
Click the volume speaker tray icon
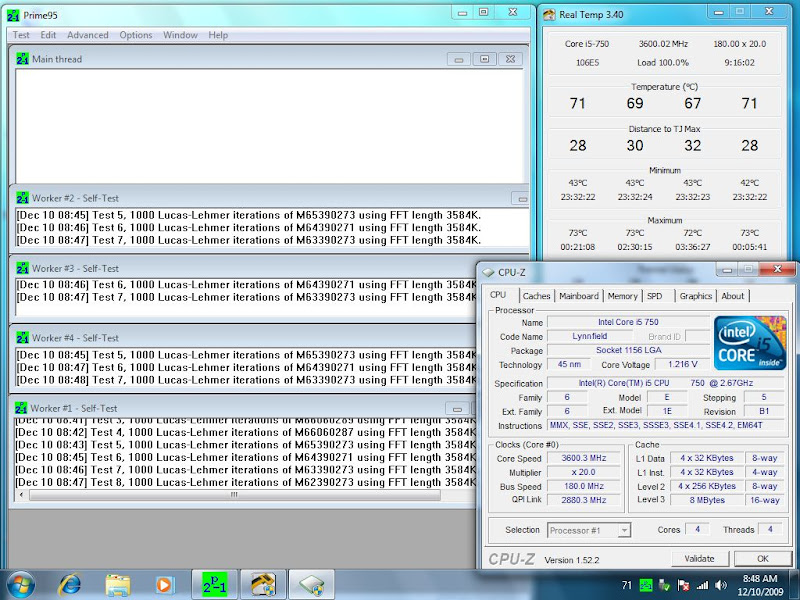tap(720, 584)
